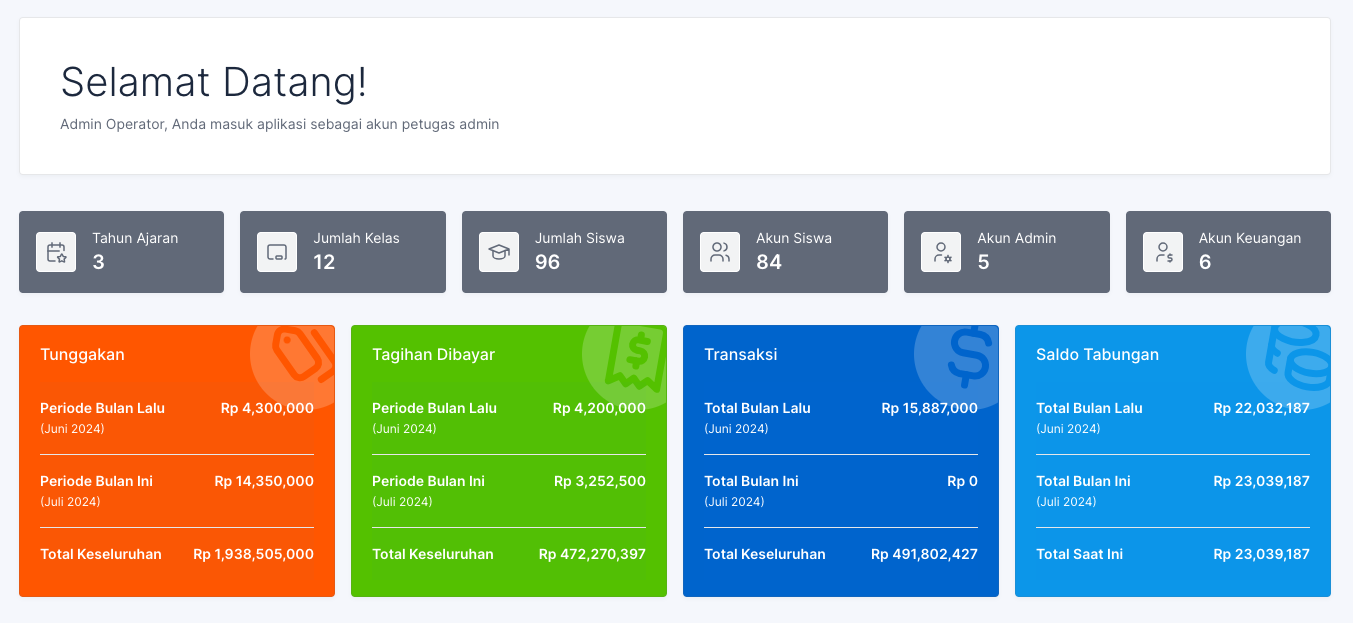Click the tag icon on Tunggakan card
The height and width of the screenshot is (623, 1353).
(300, 356)
